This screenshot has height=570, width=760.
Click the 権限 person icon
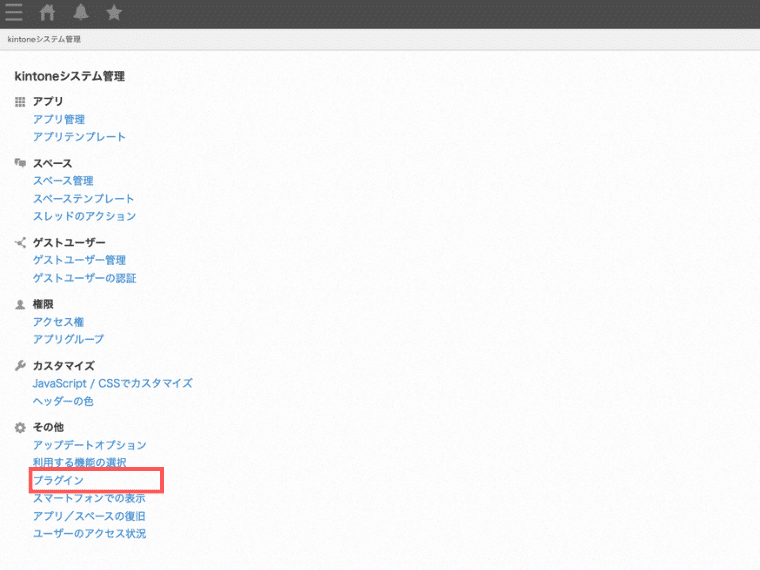tap(20, 304)
